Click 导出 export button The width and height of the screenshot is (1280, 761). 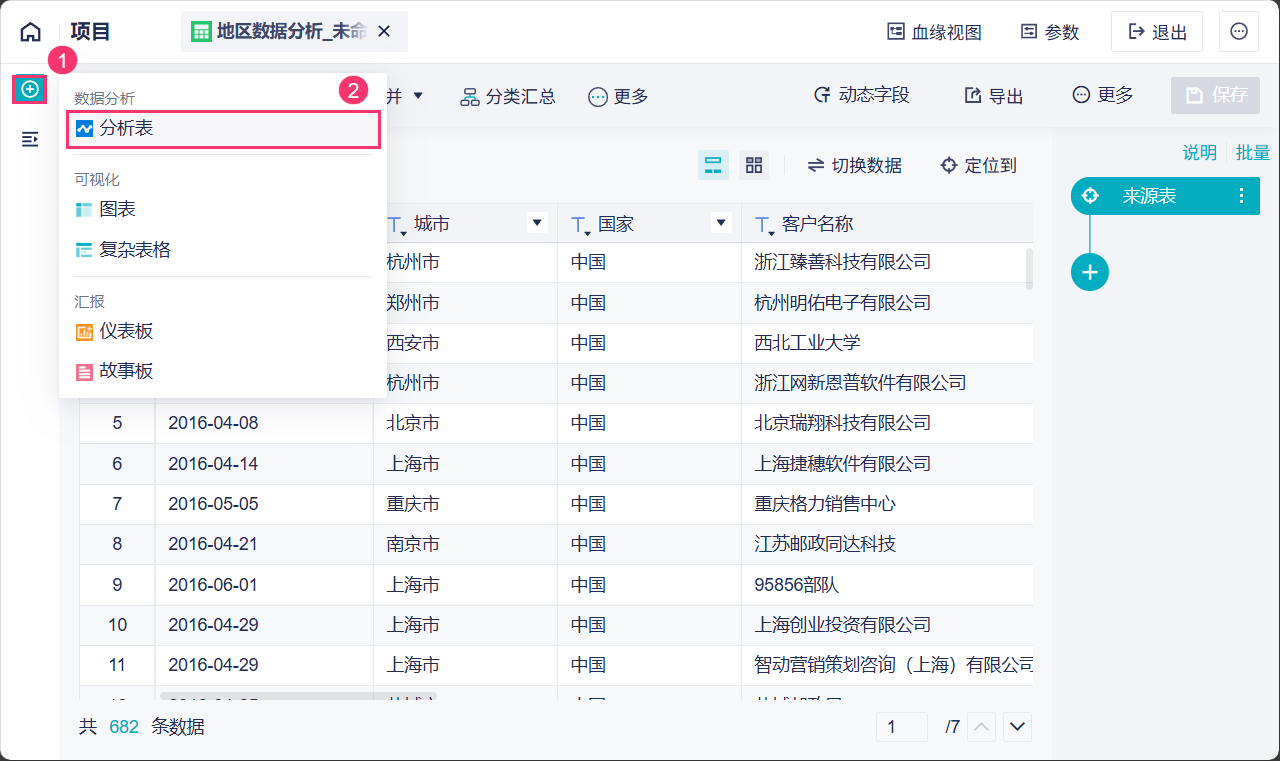[x=994, y=95]
